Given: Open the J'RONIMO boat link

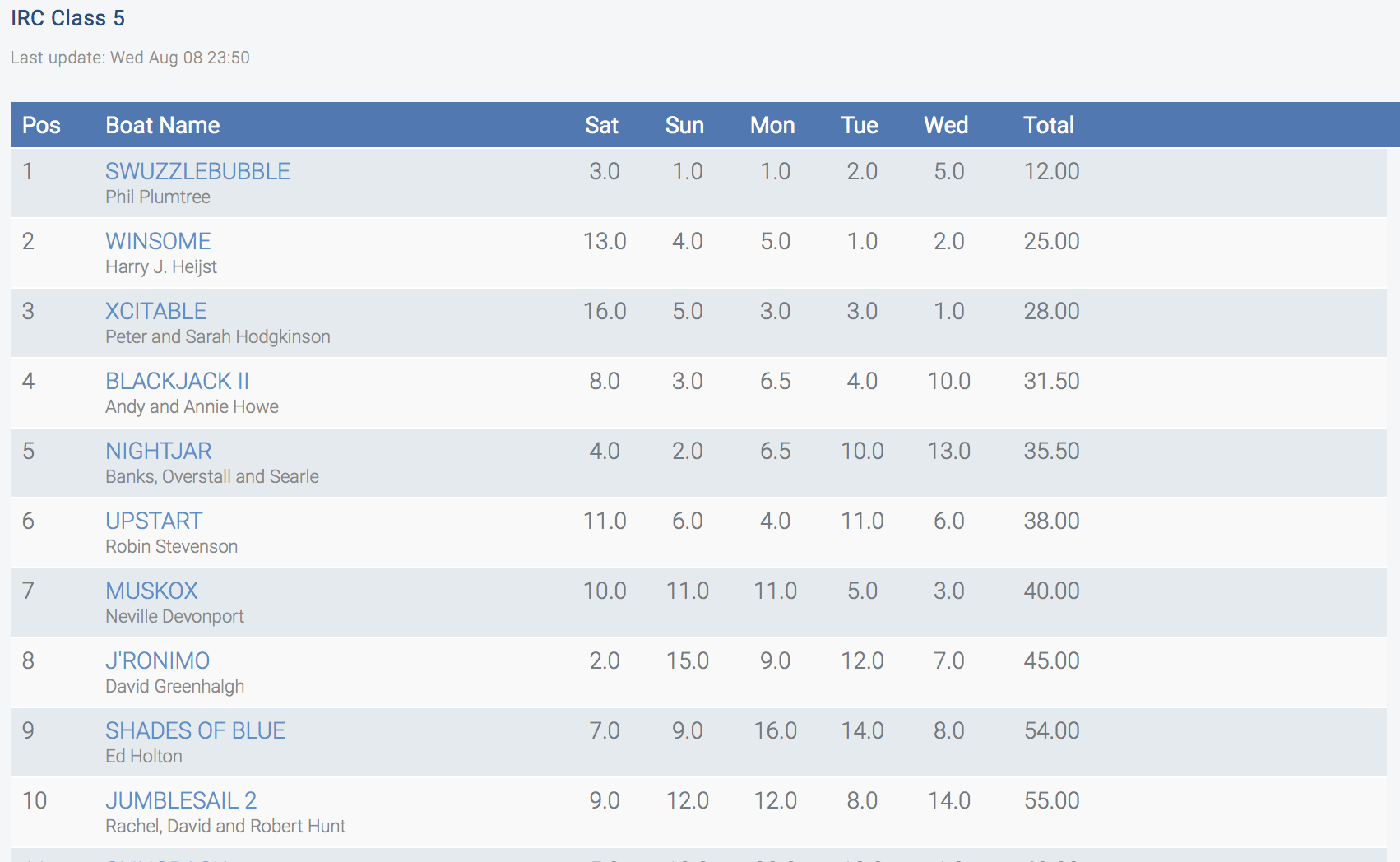Looking at the screenshot, I should click(157, 660).
